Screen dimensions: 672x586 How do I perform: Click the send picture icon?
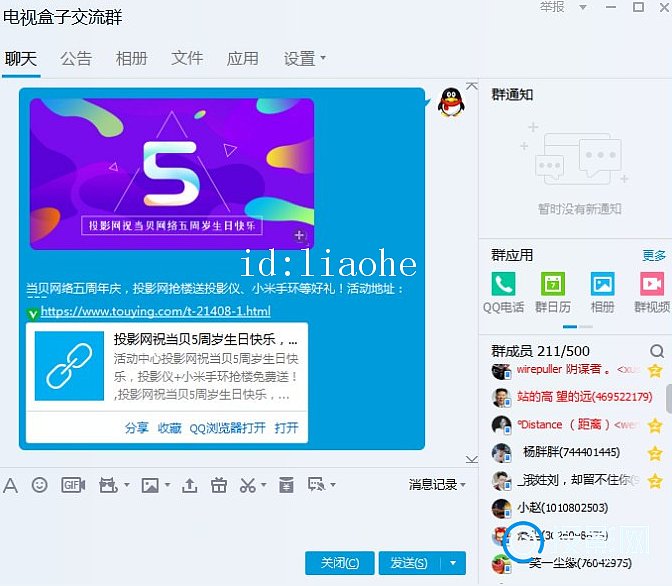(x=150, y=485)
